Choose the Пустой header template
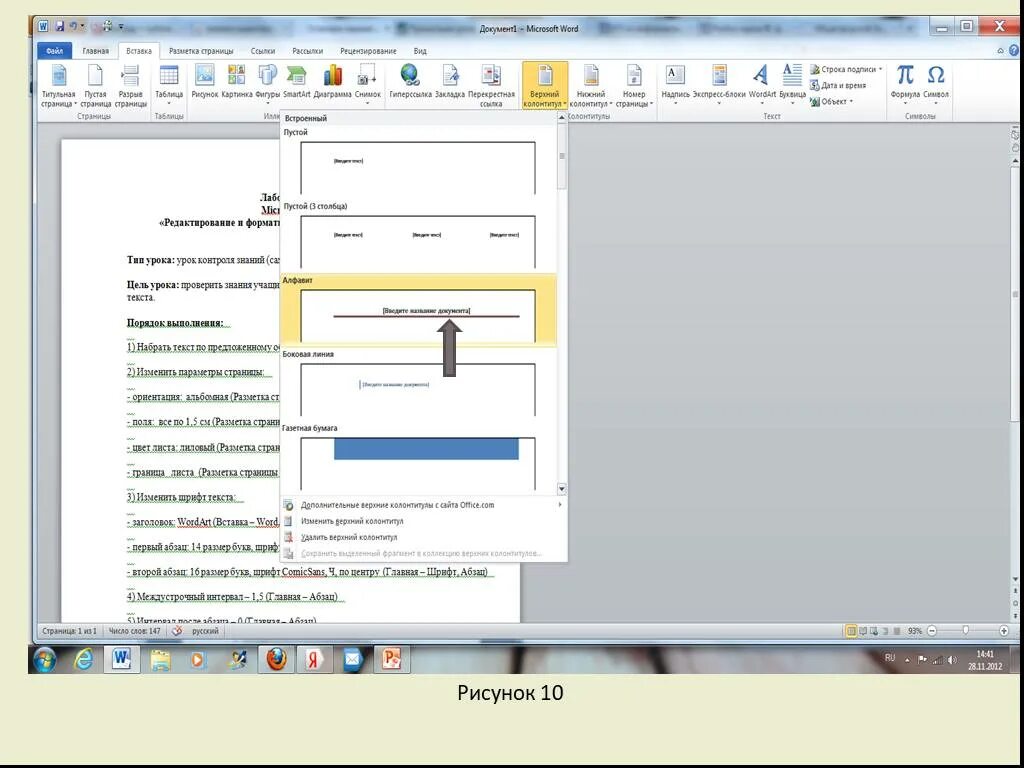Screen dimensions: 1024x768 [x=418, y=161]
